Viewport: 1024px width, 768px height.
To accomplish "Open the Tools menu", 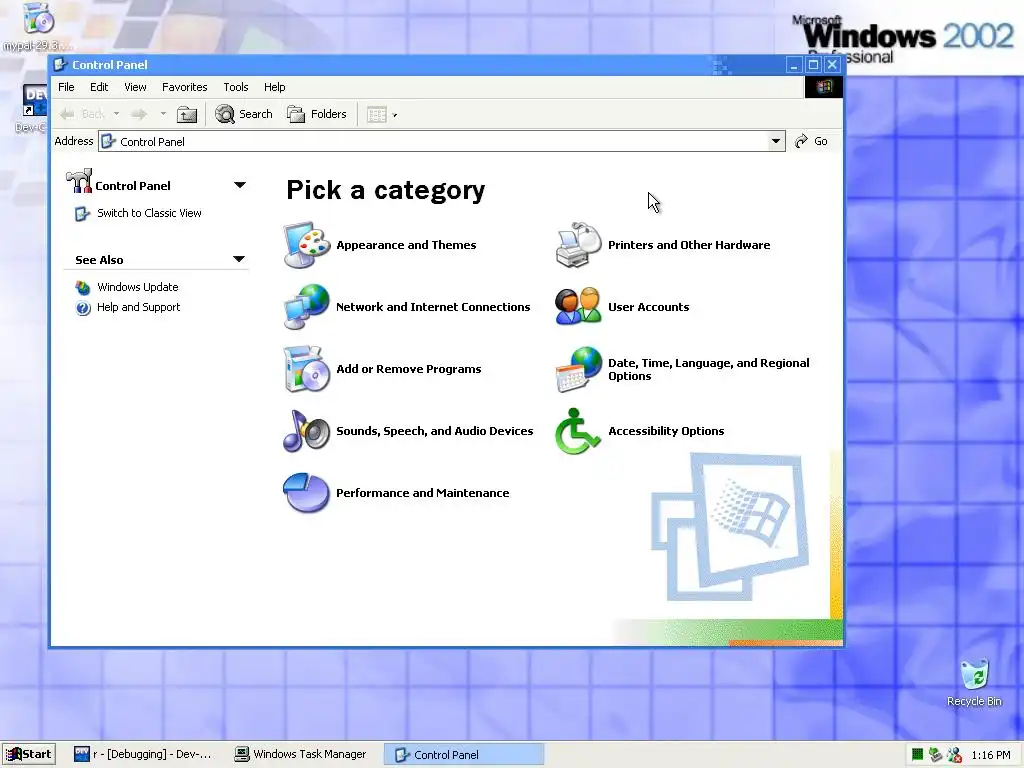I will tap(236, 87).
